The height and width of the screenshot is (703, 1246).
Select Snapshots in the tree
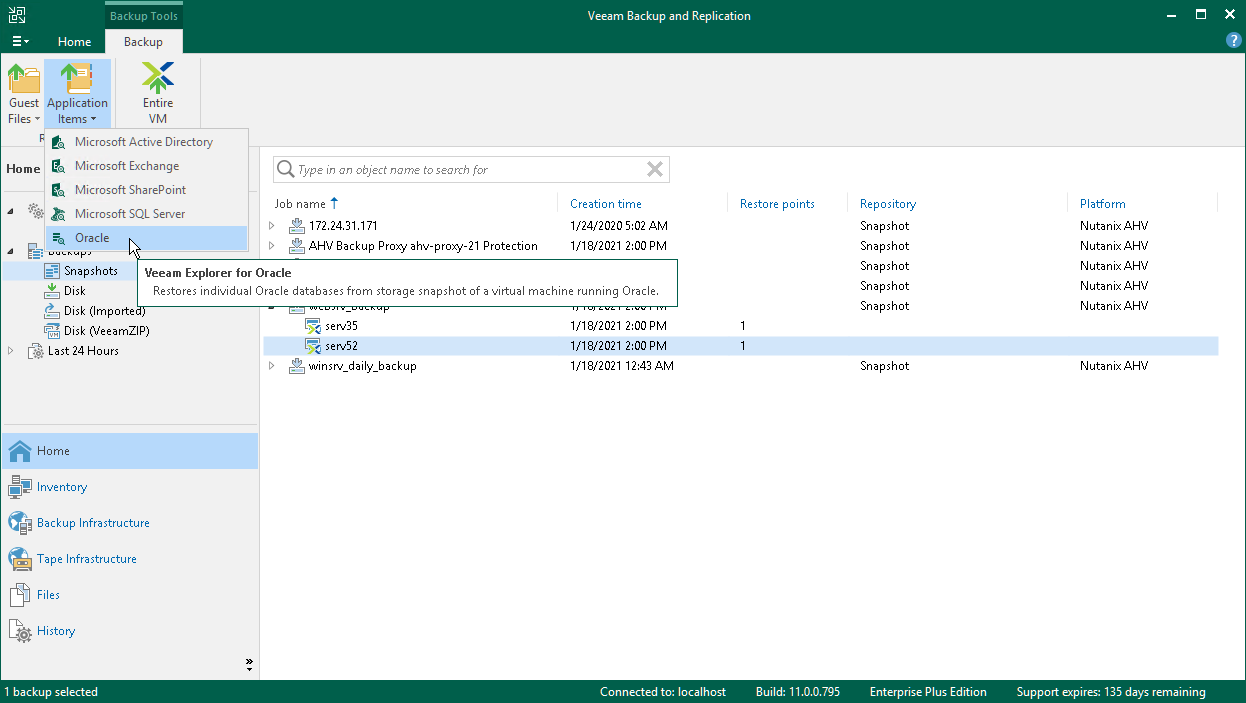(x=90, y=271)
